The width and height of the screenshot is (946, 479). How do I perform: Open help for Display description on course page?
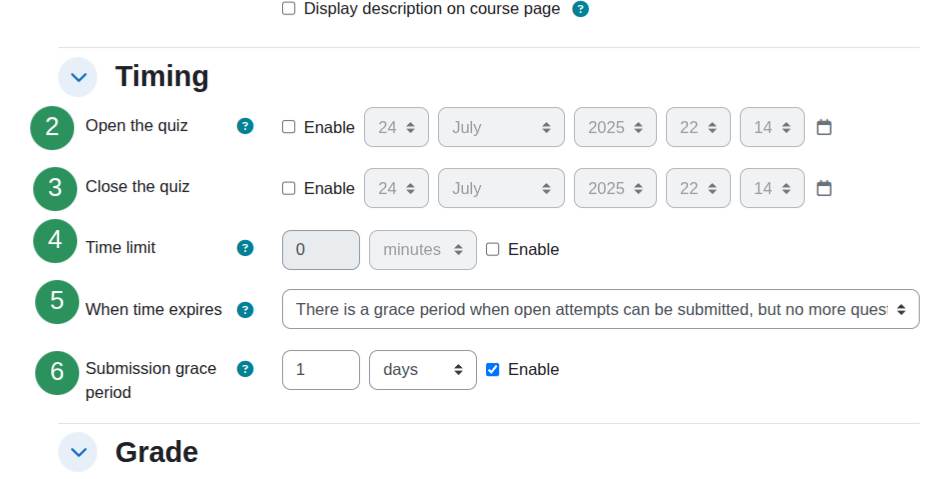[x=580, y=9]
